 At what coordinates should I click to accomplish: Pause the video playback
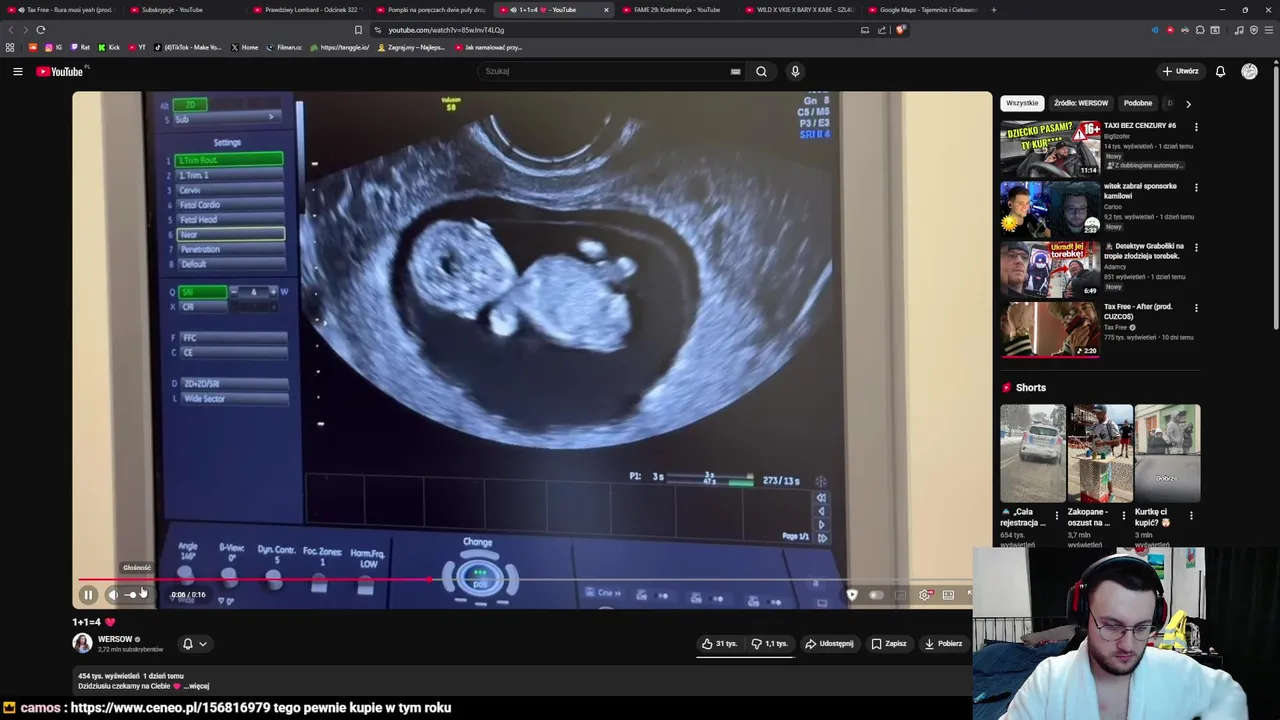tap(88, 595)
